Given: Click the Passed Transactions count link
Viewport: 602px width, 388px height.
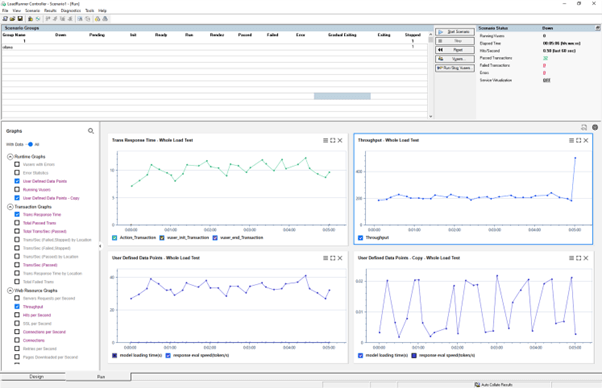Looking at the screenshot, I should 545,58.
